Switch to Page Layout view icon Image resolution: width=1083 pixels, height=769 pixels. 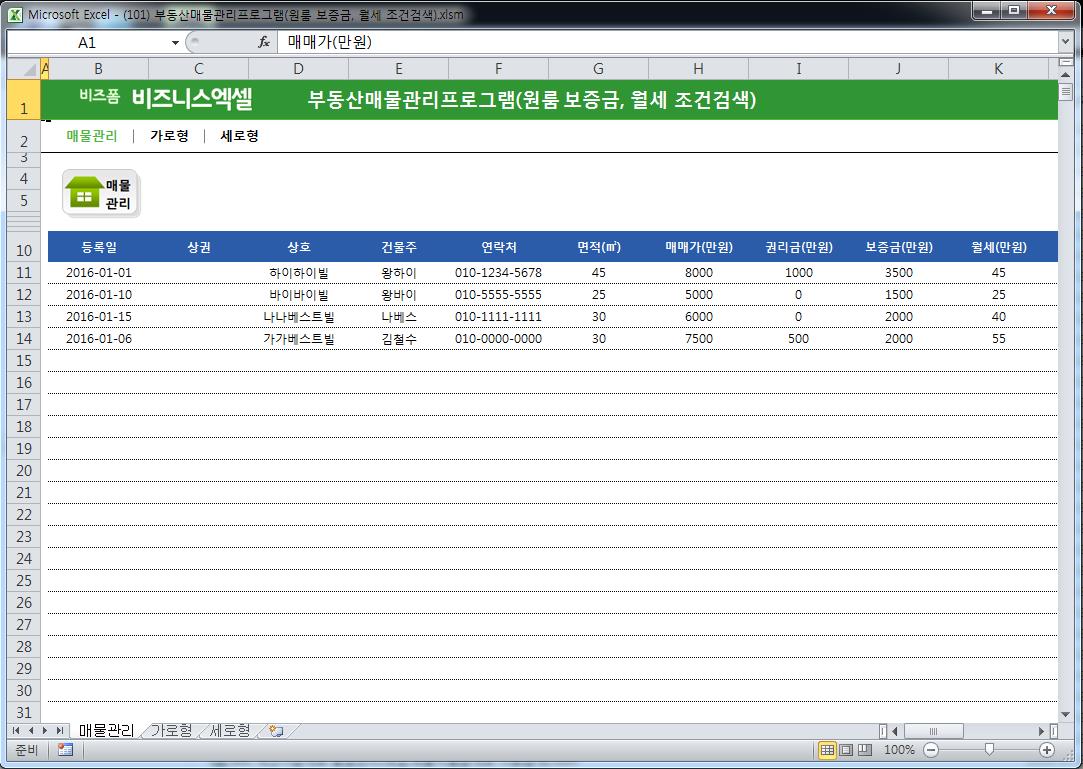click(x=846, y=750)
